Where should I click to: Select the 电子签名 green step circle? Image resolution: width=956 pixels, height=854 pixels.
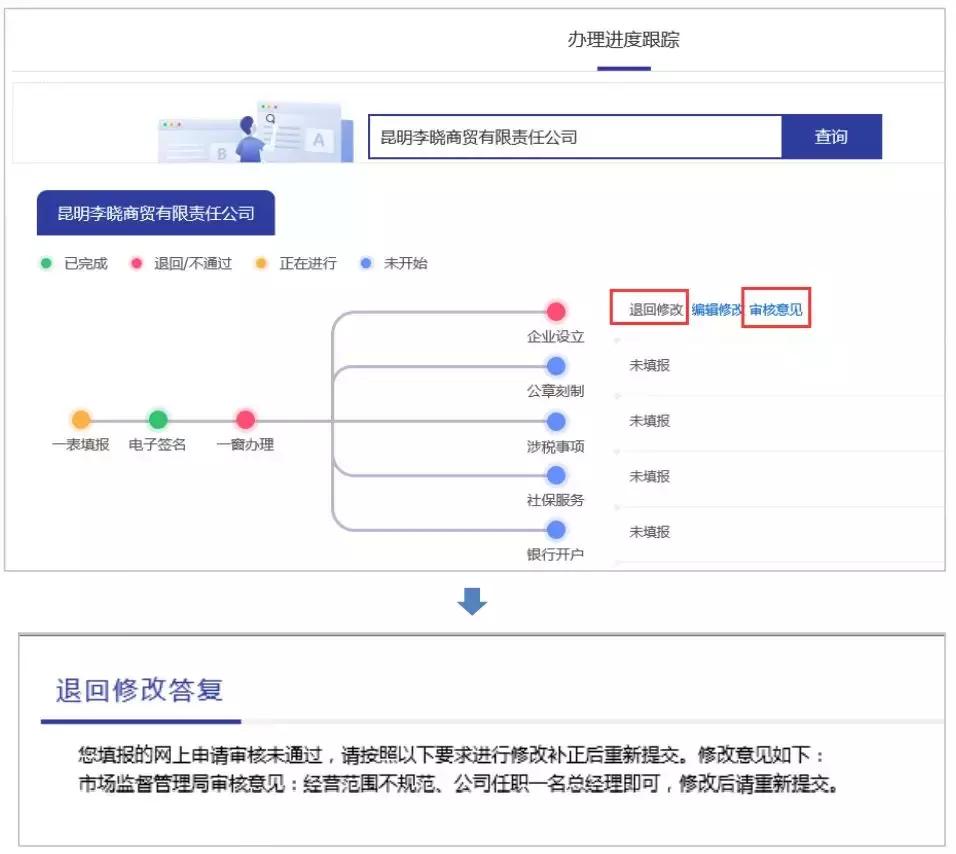(x=156, y=420)
